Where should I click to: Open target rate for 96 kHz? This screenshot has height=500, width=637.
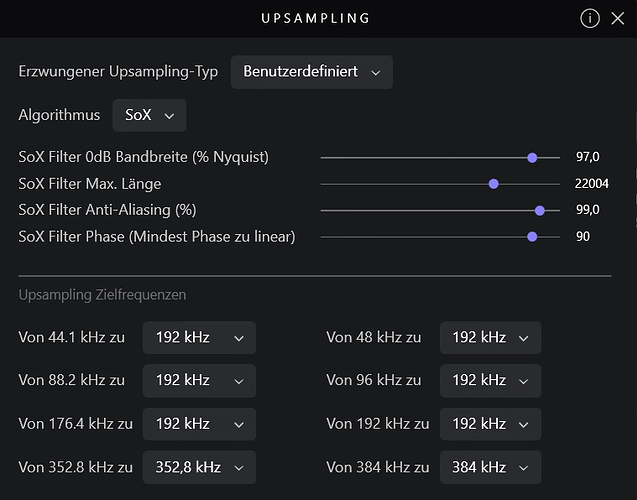pyautogui.click(x=490, y=381)
